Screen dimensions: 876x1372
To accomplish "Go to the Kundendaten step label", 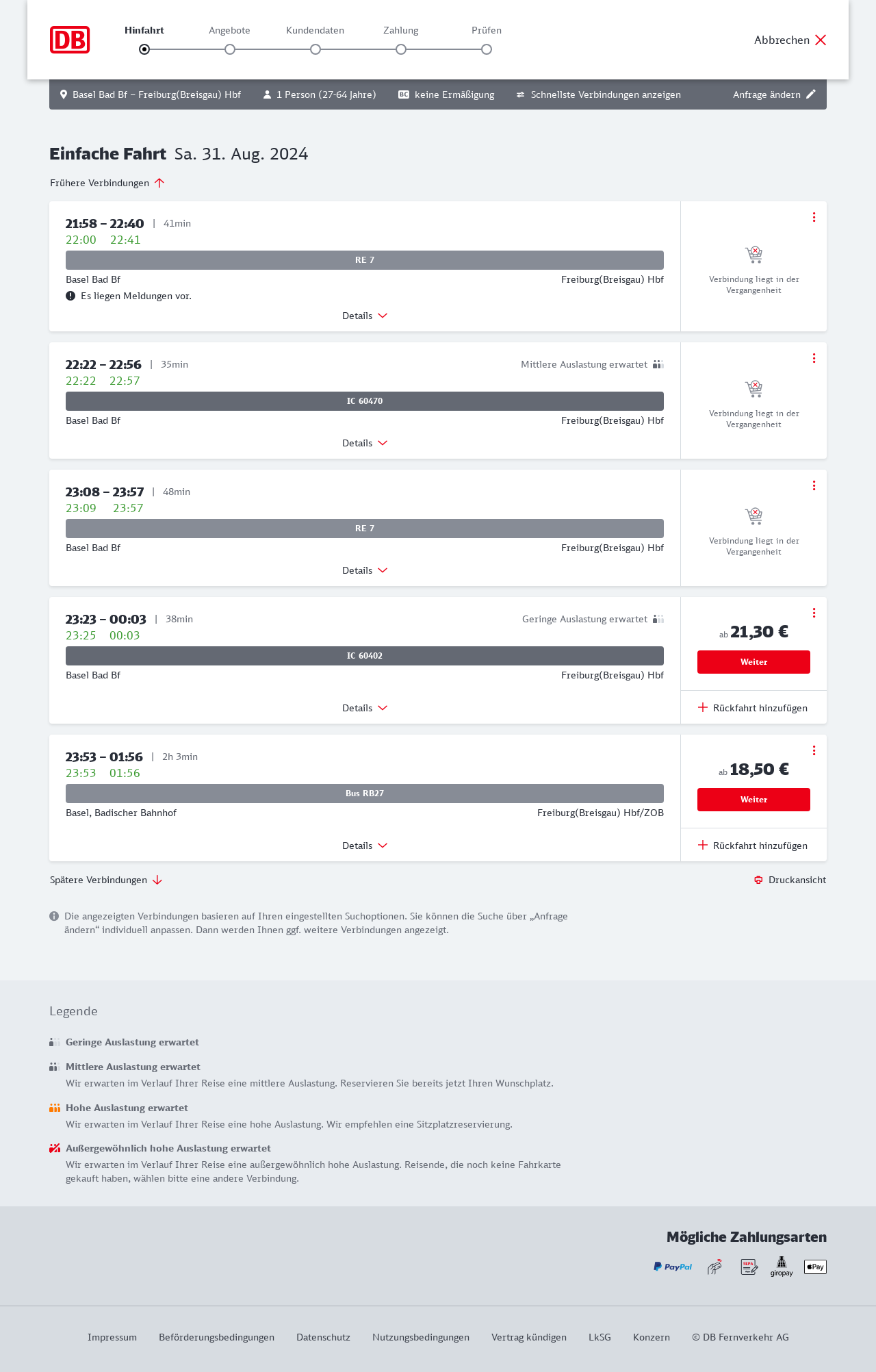I will point(315,30).
